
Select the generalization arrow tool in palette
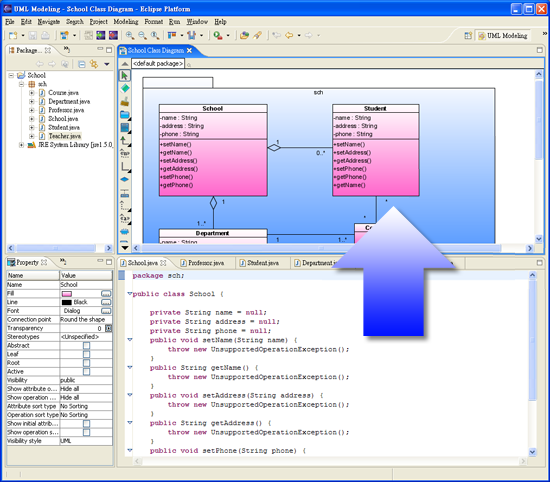(125, 141)
